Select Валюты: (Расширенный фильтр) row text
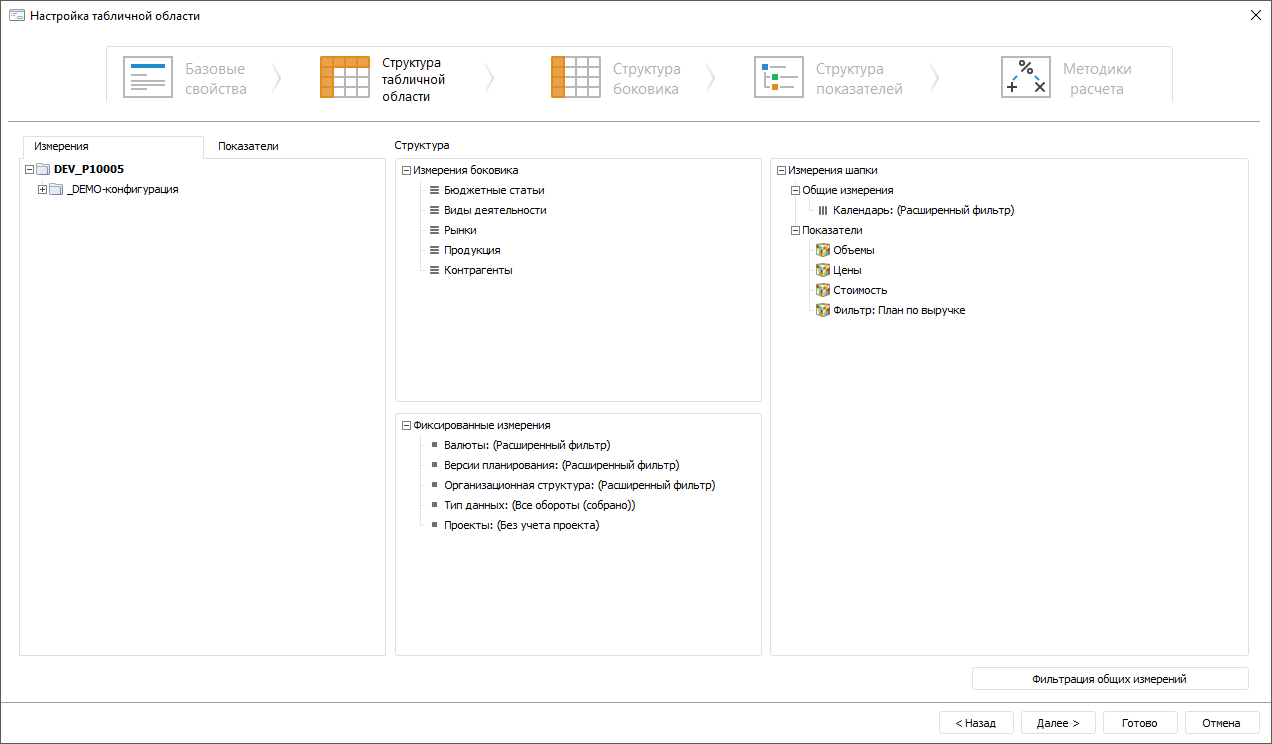 click(527, 445)
